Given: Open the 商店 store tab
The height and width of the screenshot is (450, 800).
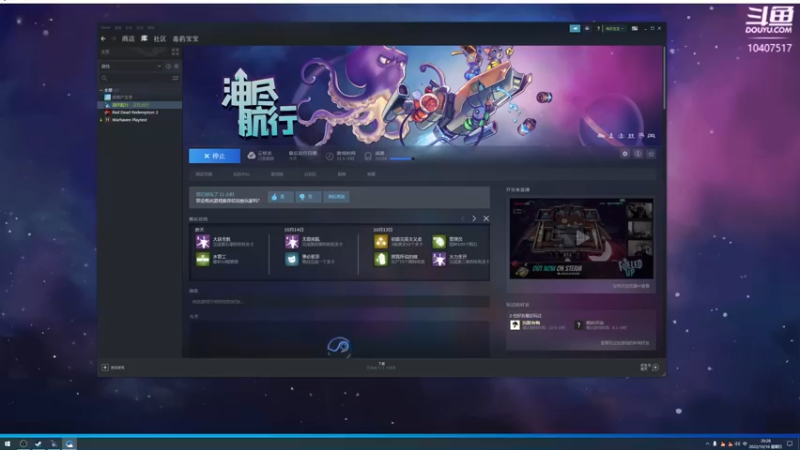Looking at the screenshot, I should [x=128, y=39].
